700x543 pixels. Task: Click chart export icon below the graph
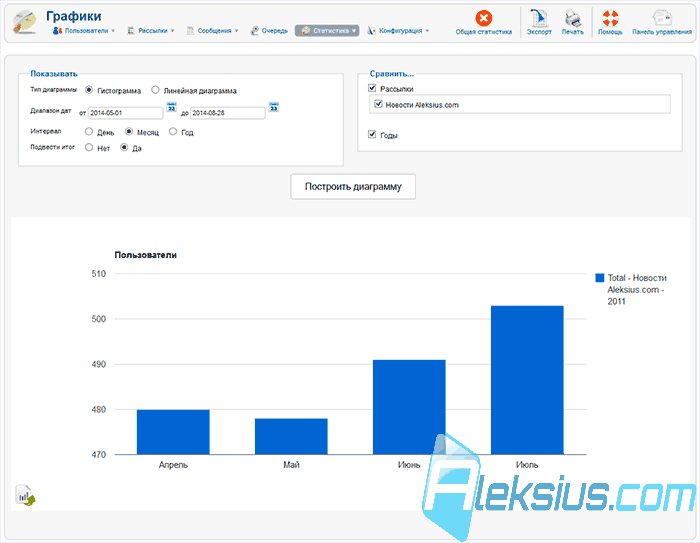(25, 495)
